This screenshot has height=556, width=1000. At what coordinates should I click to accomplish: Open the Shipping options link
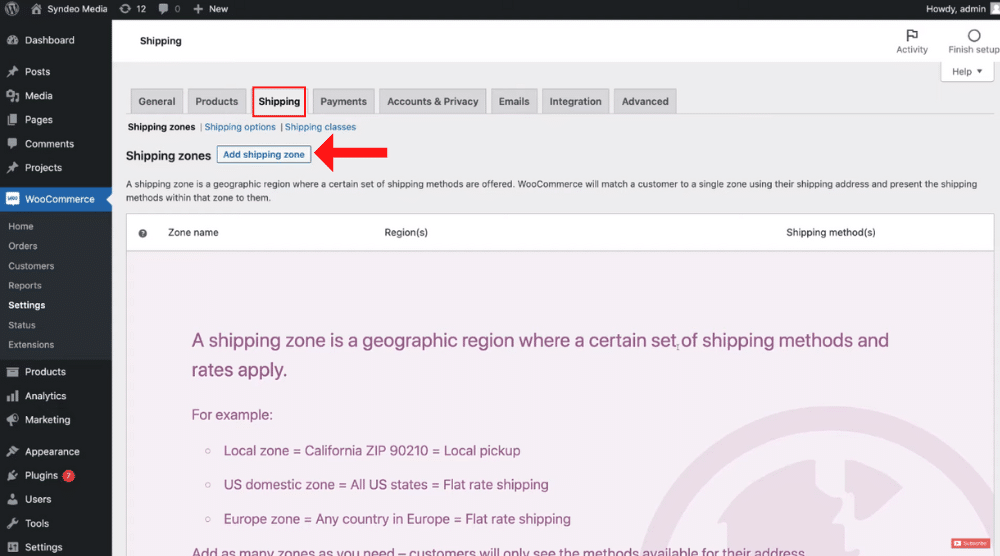tap(240, 127)
